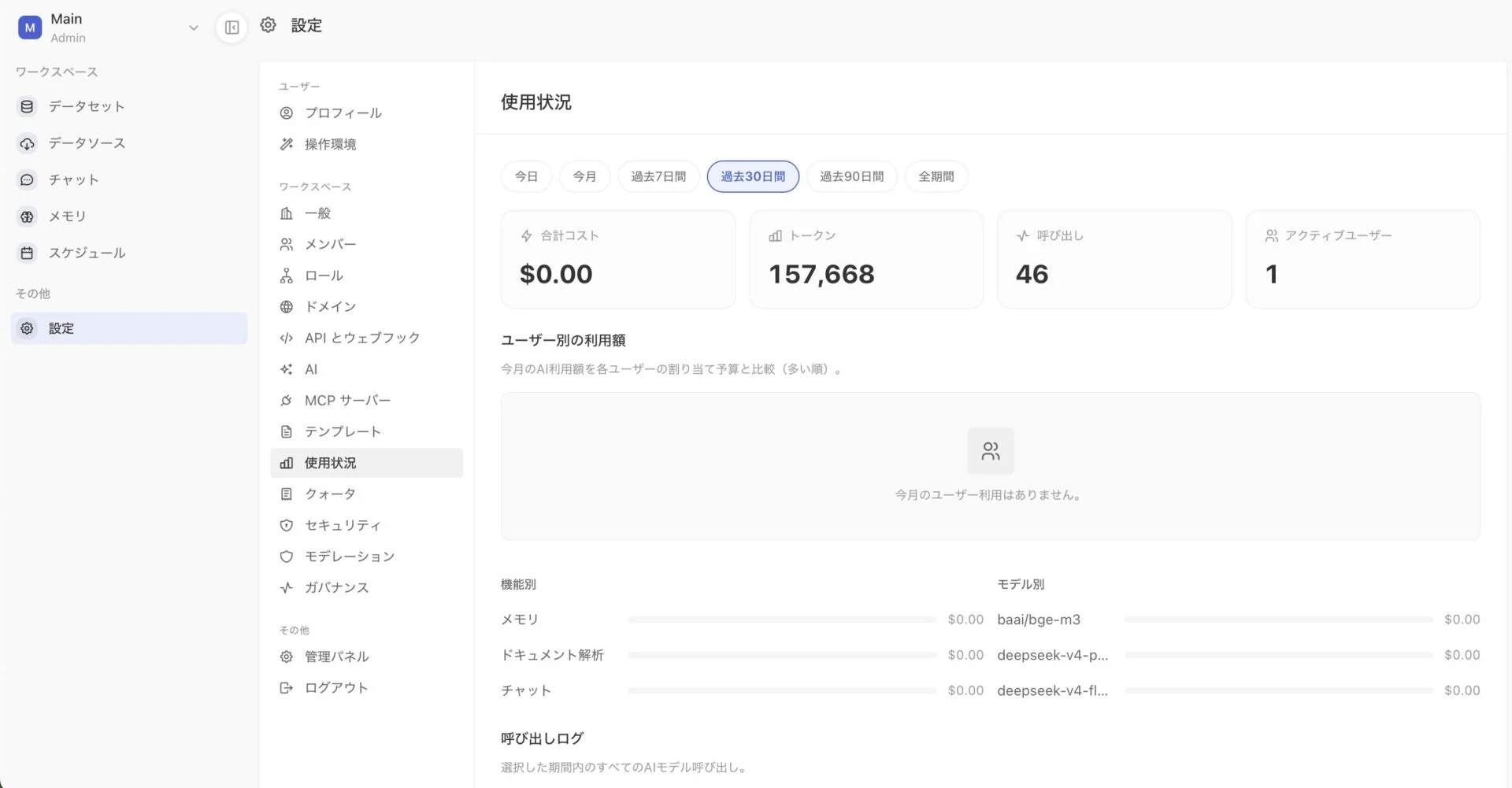Screen dimensions: 1512x788
Task: Click the ドキュメント解析 cost progress bar
Action: [782, 655]
